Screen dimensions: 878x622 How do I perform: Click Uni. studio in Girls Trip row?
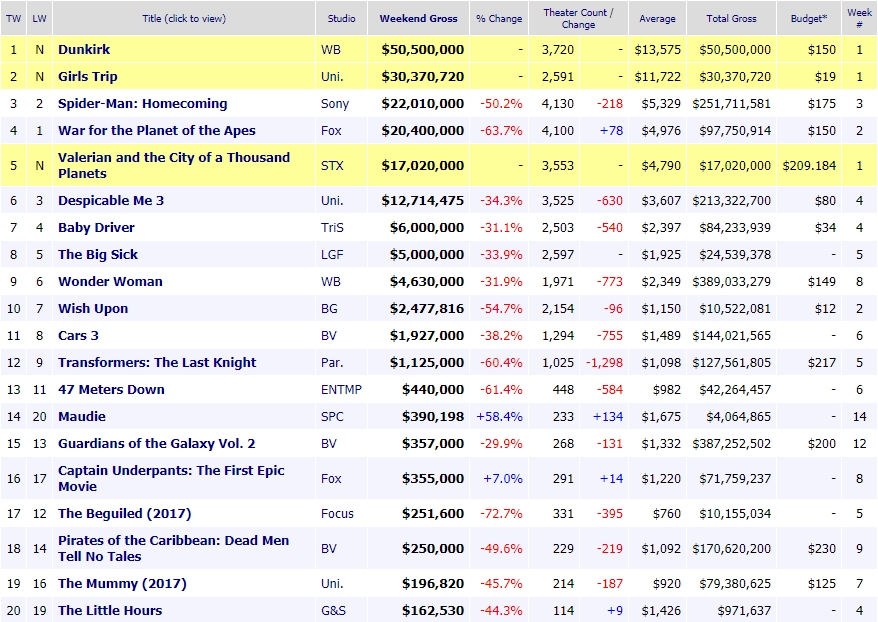tap(332, 76)
